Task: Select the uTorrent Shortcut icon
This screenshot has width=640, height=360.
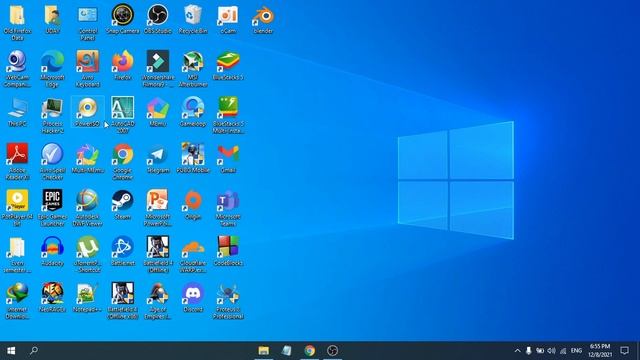Action: pos(88,255)
